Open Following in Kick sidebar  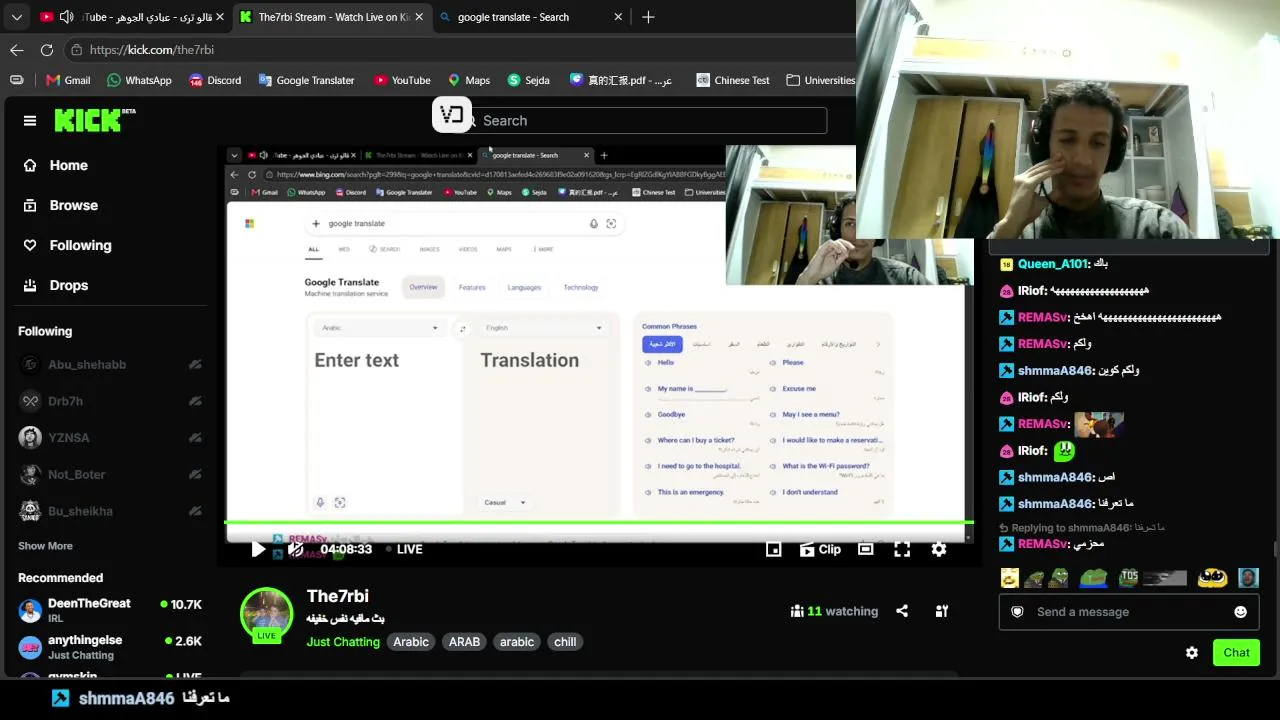pos(67,245)
